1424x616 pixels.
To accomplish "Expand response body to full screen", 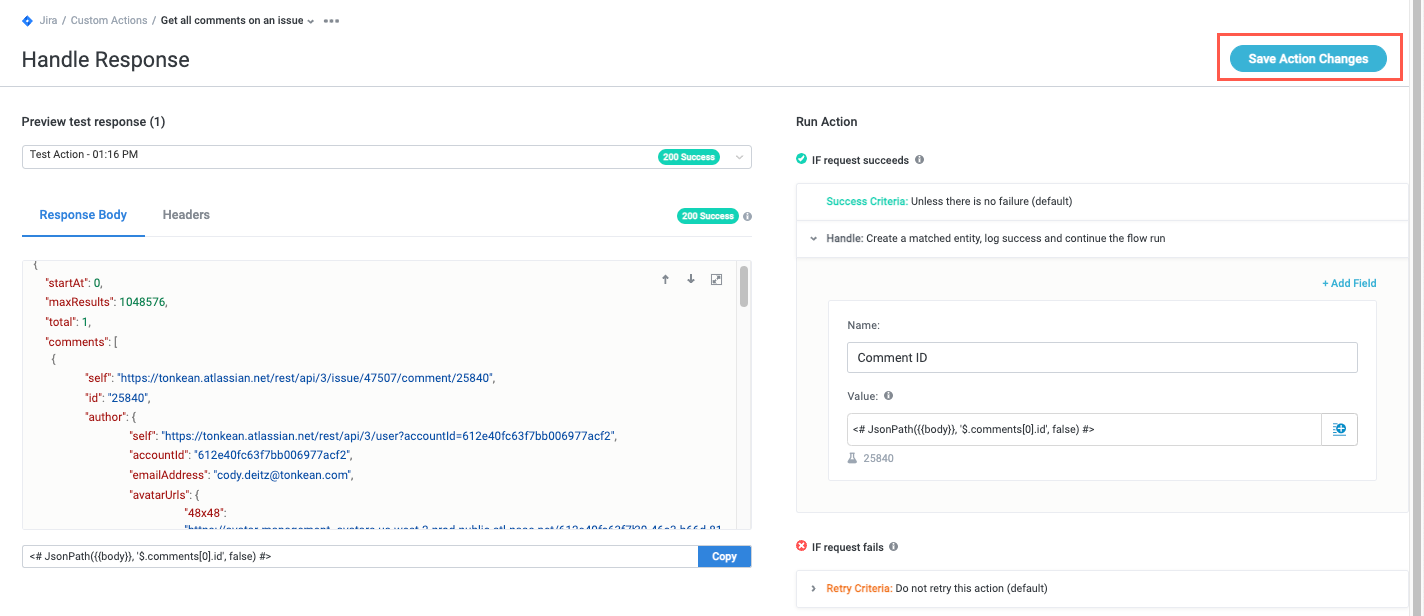I will tap(716, 280).
